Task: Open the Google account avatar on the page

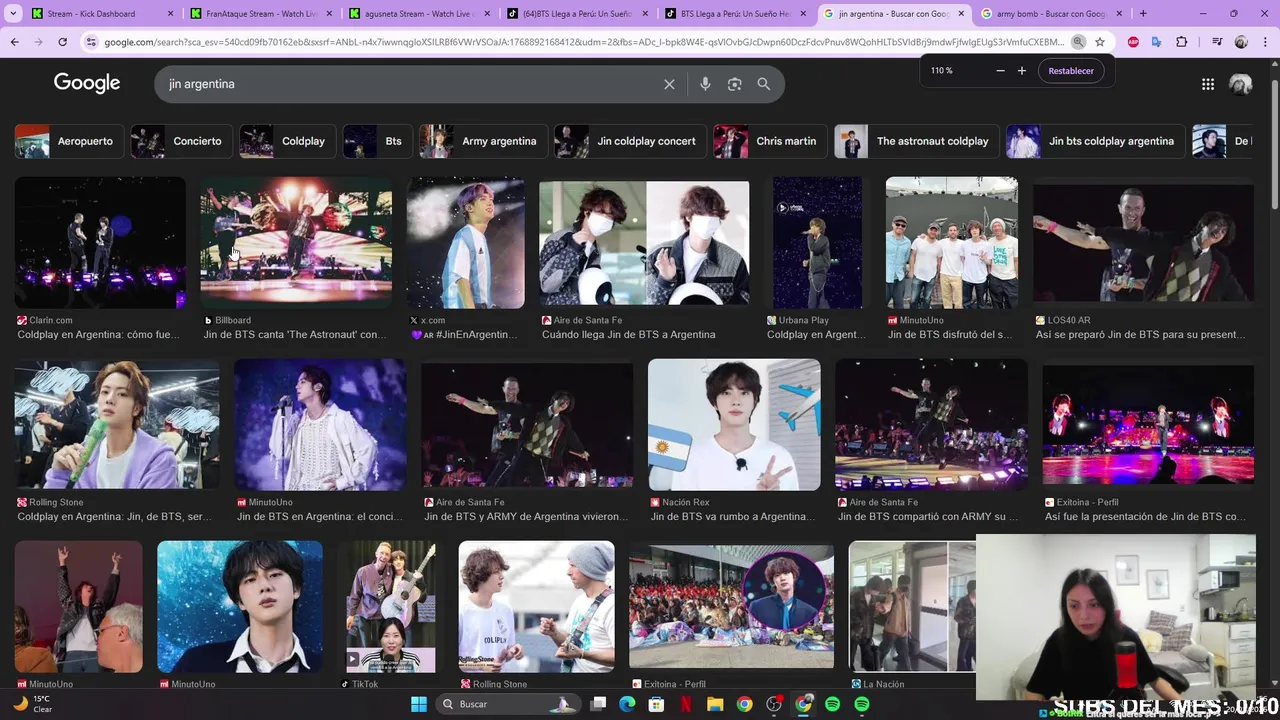Action: [1241, 84]
